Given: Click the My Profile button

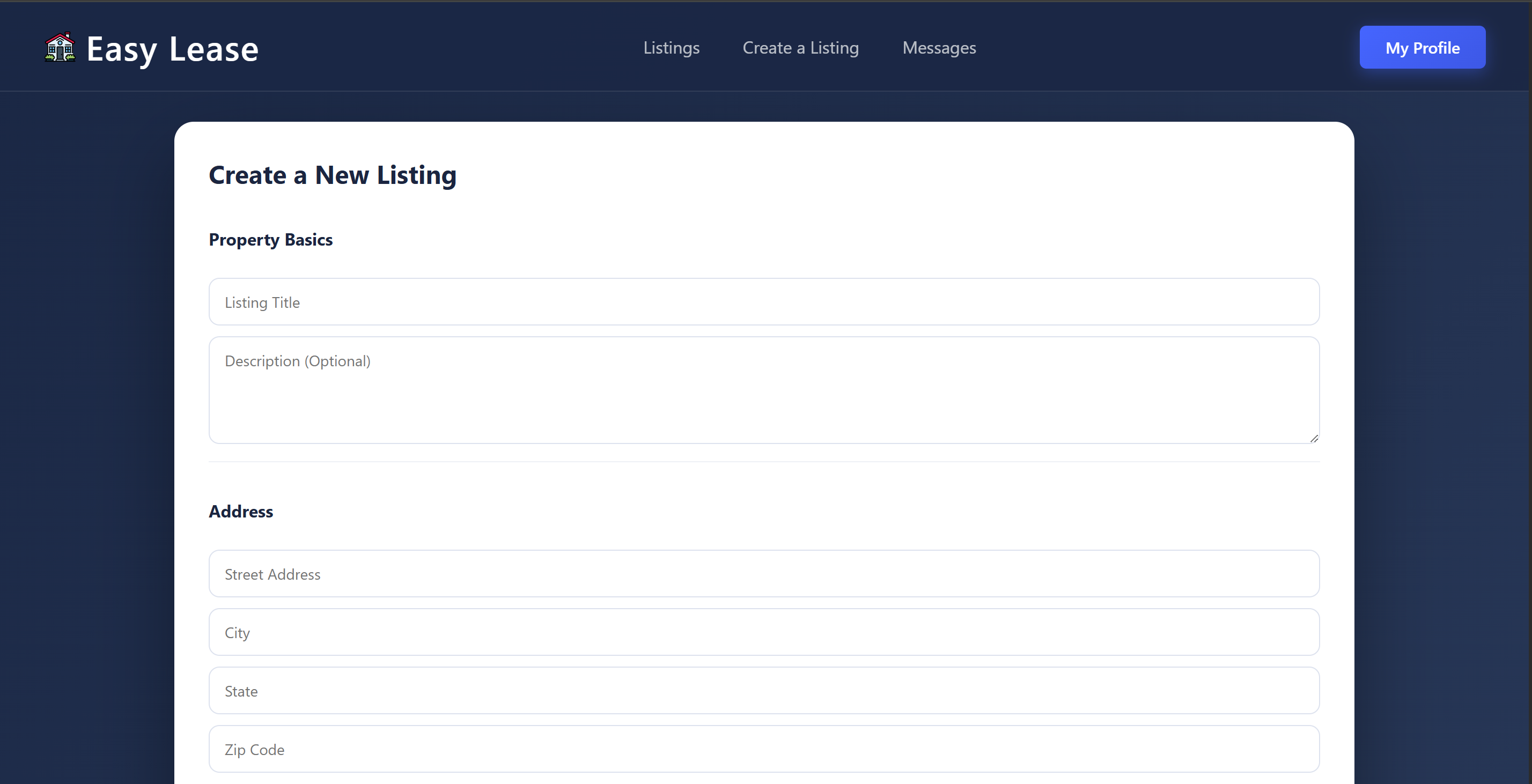Looking at the screenshot, I should (1423, 48).
